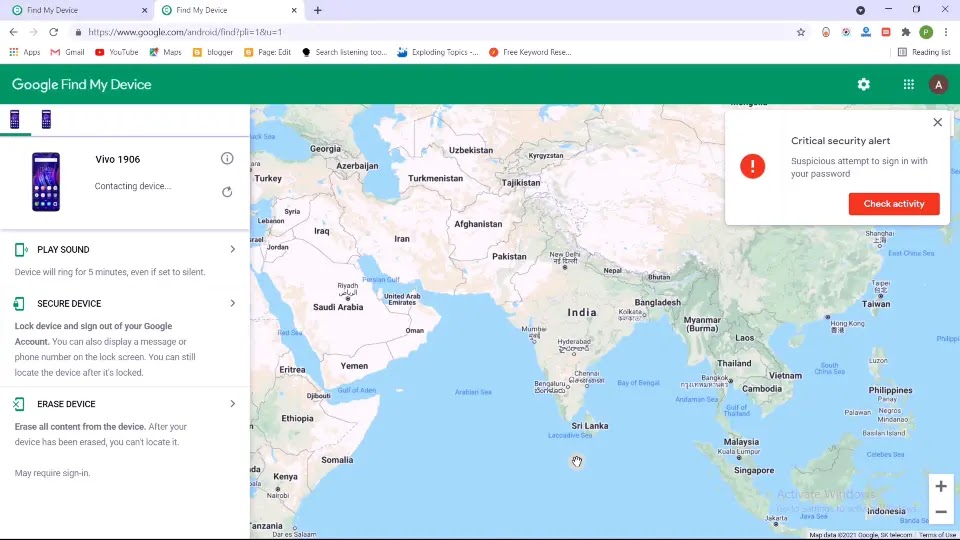Open the Exploding Topics bookmark
Viewport: 960px width, 540px height.
pos(438,52)
